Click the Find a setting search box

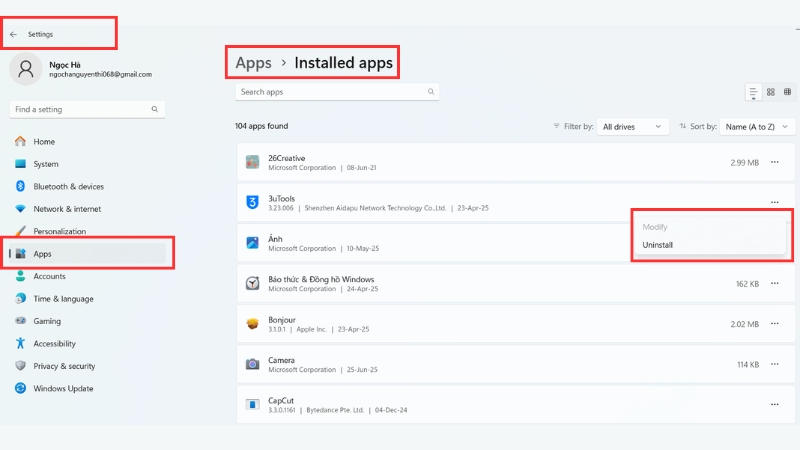(80, 109)
